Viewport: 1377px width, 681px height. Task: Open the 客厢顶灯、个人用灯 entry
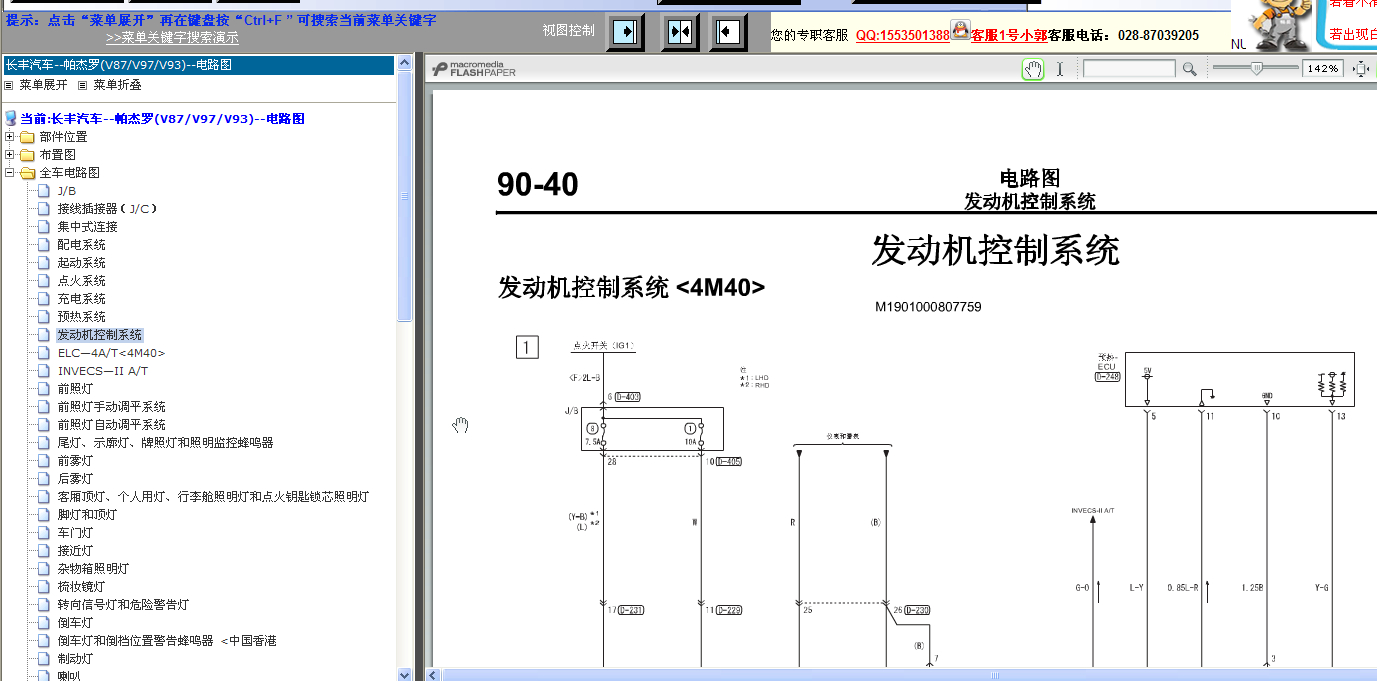(x=213, y=496)
